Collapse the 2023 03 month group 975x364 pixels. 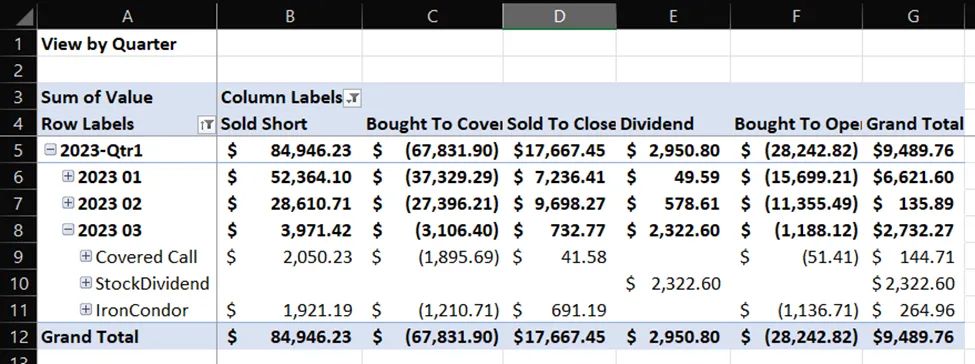68,230
